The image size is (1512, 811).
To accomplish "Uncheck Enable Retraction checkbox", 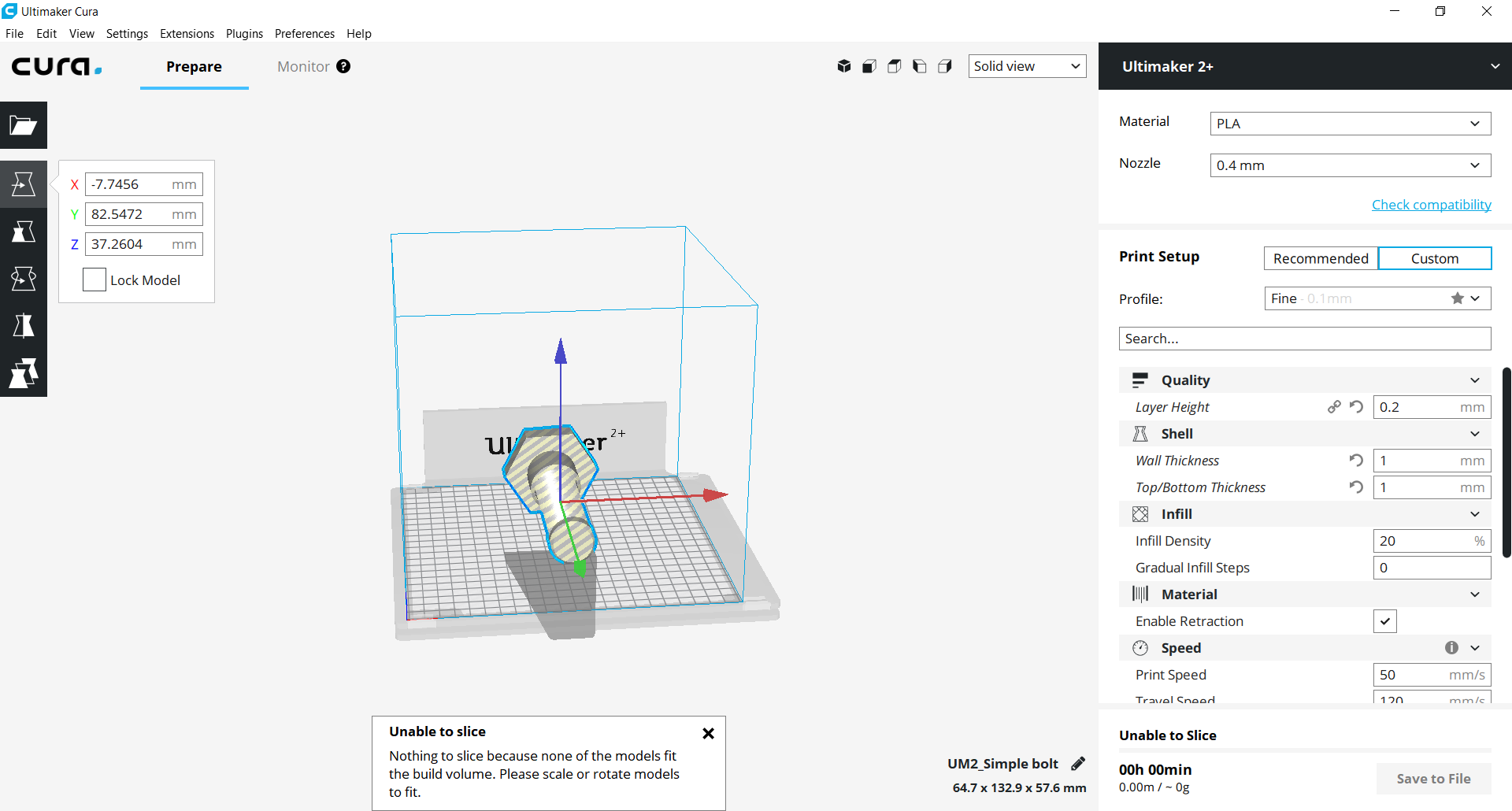I will [x=1385, y=621].
